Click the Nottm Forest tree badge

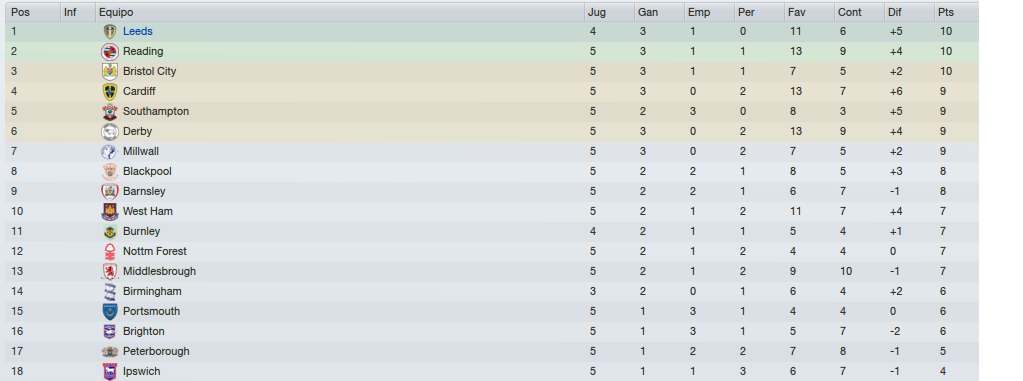[110, 251]
